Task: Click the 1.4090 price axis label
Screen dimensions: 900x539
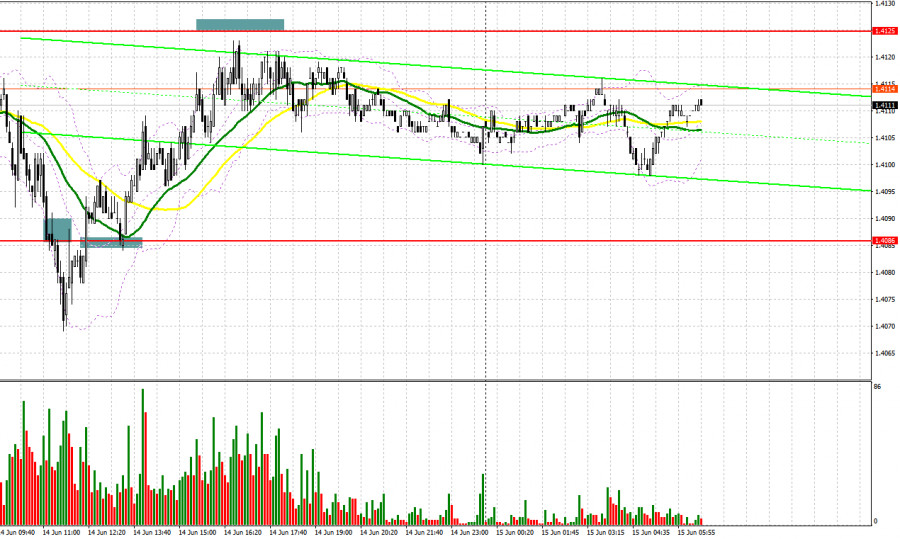Action: [885, 219]
